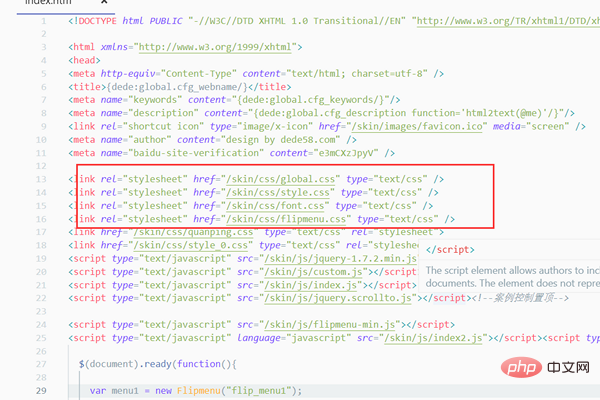Click the 'head' tag on line 4

point(84,60)
